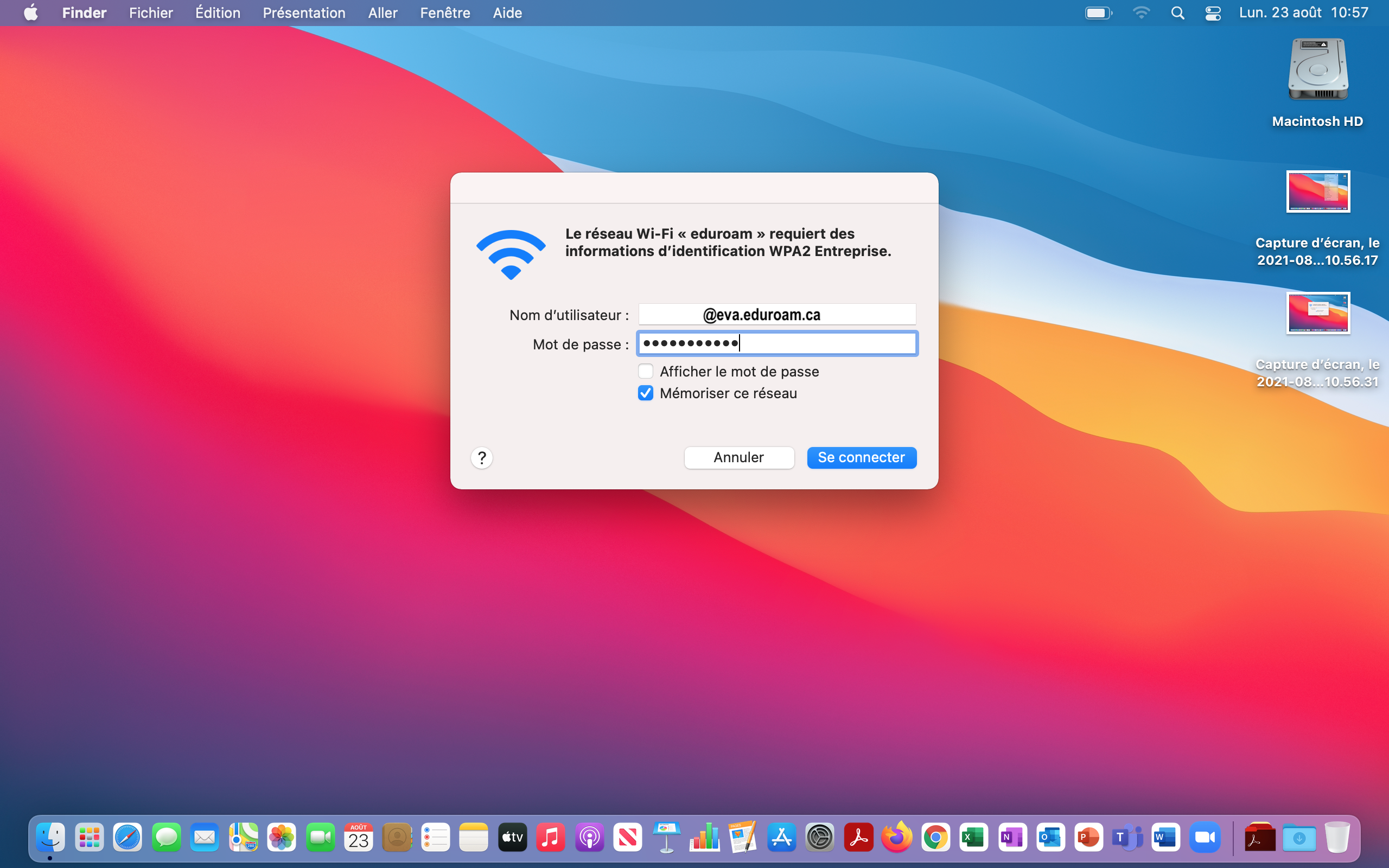Open Reminders from the Dock

point(436,838)
